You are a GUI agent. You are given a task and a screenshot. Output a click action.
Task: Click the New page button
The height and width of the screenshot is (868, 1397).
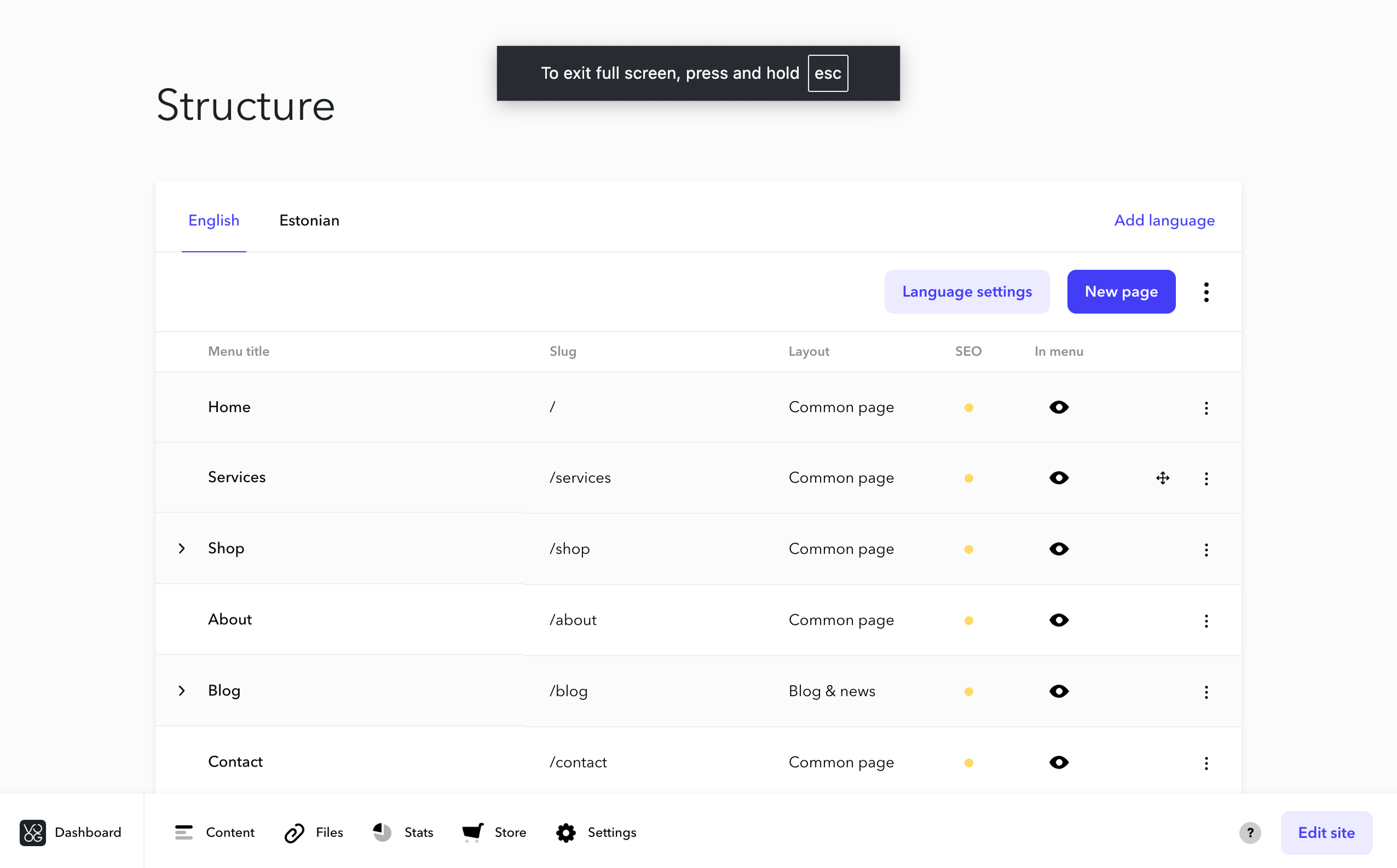pyautogui.click(x=1121, y=292)
